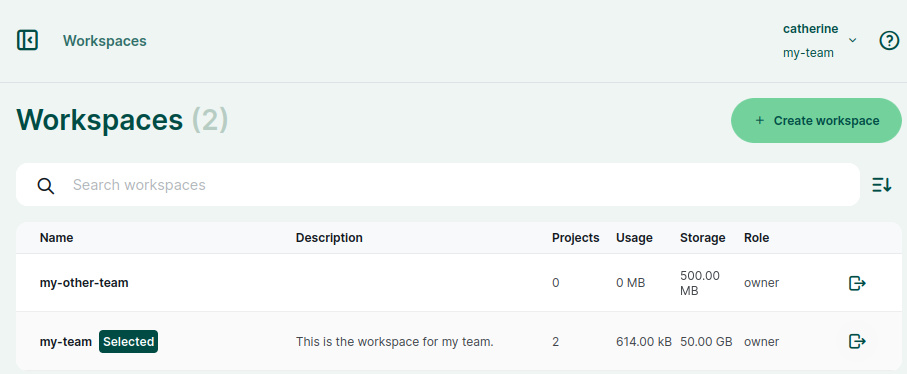The width and height of the screenshot is (907, 374).
Task: Leave the my-other-team workspace
Action: 857,283
